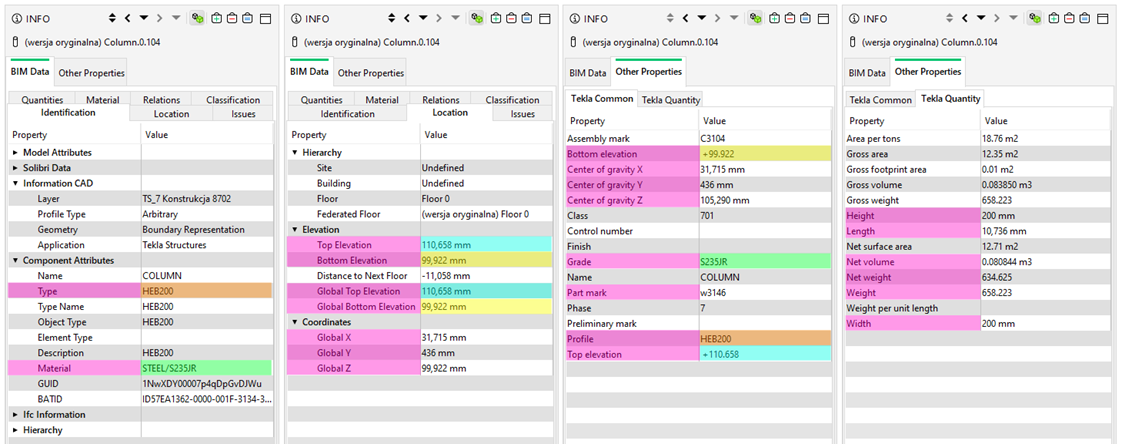Click the window layout icon in the Tekla Quantity panel
This screenshot has width=1122, height=444.
tap(1103, 18)
